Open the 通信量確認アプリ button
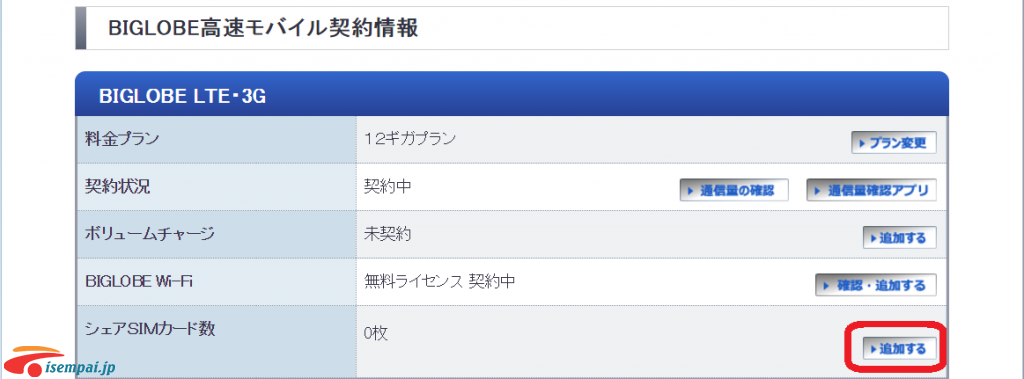 [x=872, y=190]
